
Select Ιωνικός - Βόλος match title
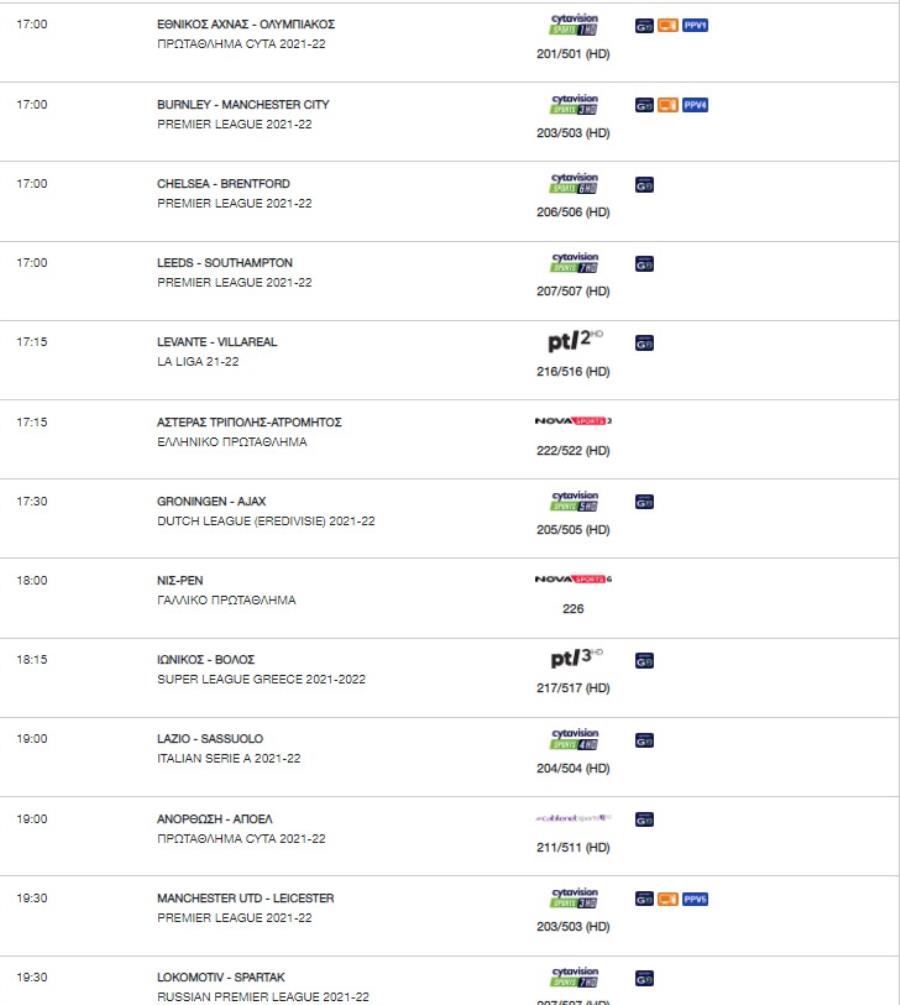[x=206, y=660]
